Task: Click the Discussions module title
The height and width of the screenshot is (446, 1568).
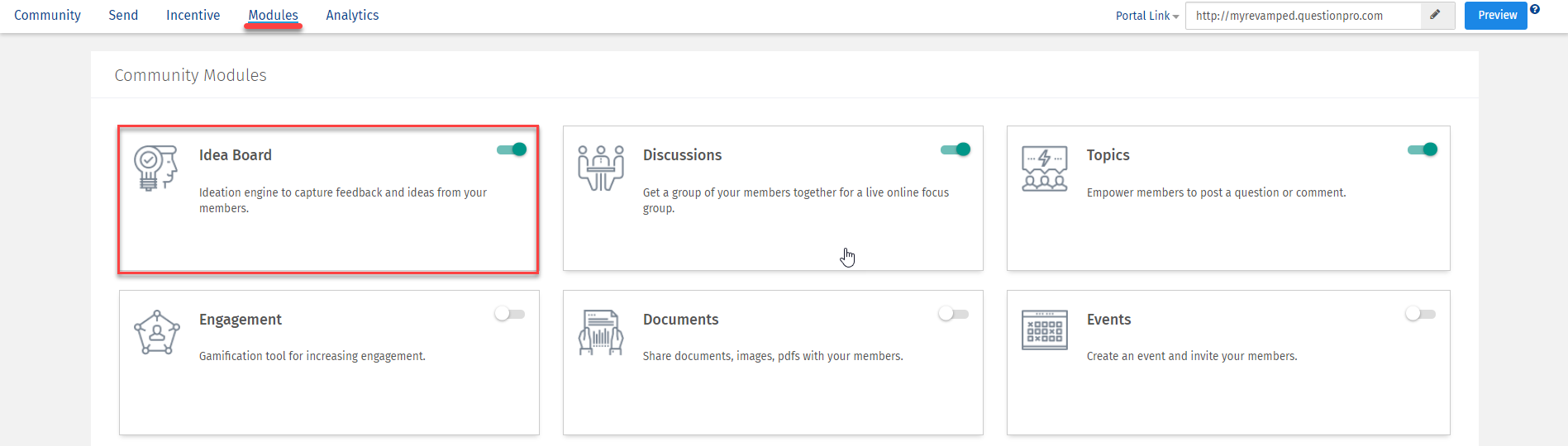Action: (x=682, y=155)
